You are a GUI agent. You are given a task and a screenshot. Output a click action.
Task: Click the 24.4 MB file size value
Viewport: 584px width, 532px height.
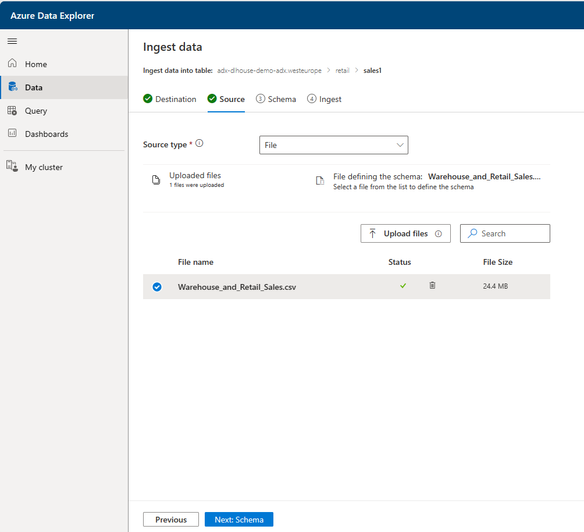pyautogui.click(x=495, y=286)
